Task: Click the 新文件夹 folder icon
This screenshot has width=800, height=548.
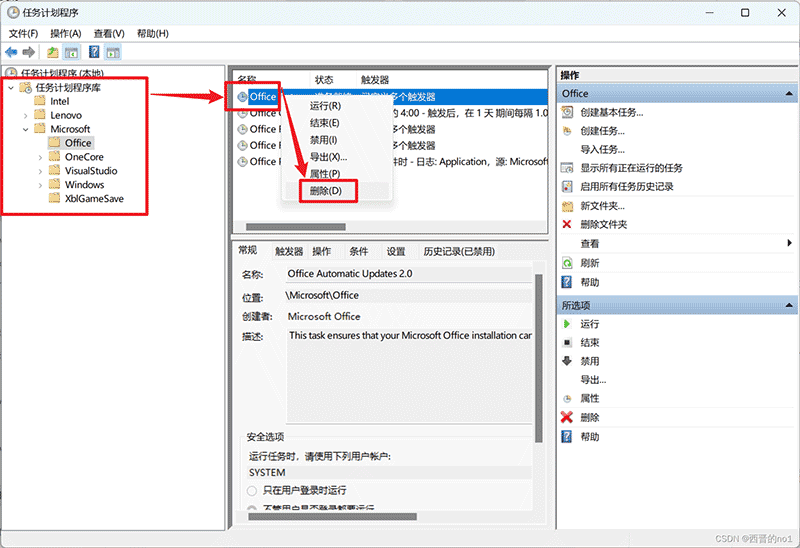Action: coord(567,206)
